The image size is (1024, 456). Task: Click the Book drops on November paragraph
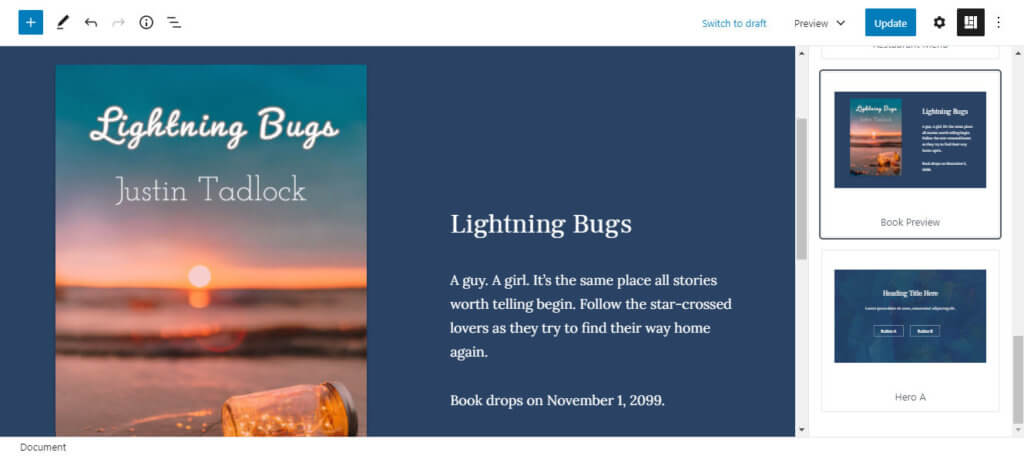557,400
